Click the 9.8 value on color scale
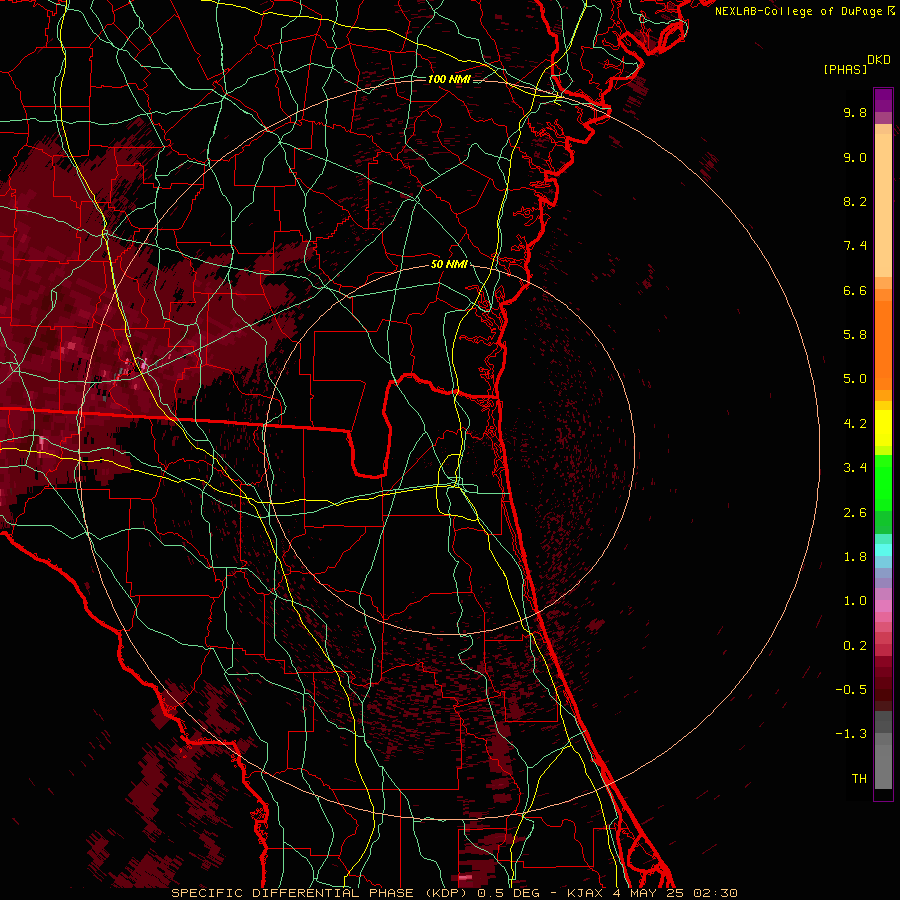 tap(855, 112)
